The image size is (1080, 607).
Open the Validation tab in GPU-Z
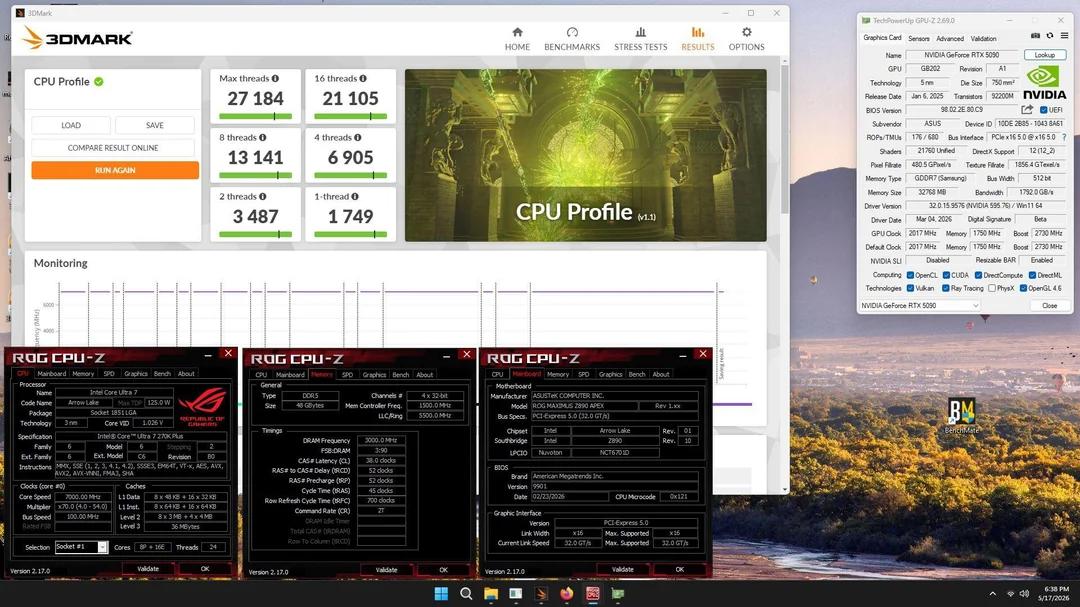tap(983, 39)
